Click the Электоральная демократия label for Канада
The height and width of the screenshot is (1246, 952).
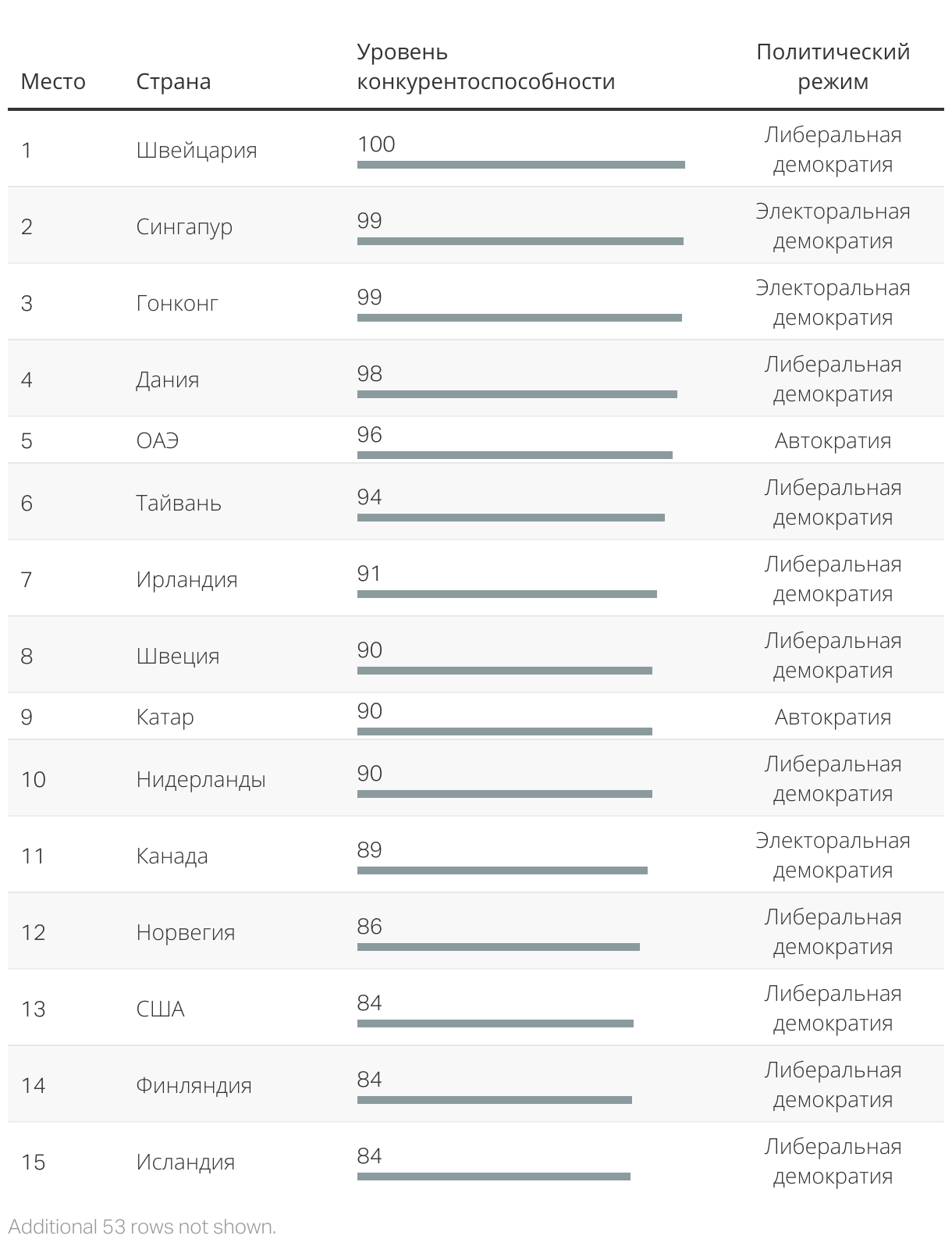click(x=833, y=855)
